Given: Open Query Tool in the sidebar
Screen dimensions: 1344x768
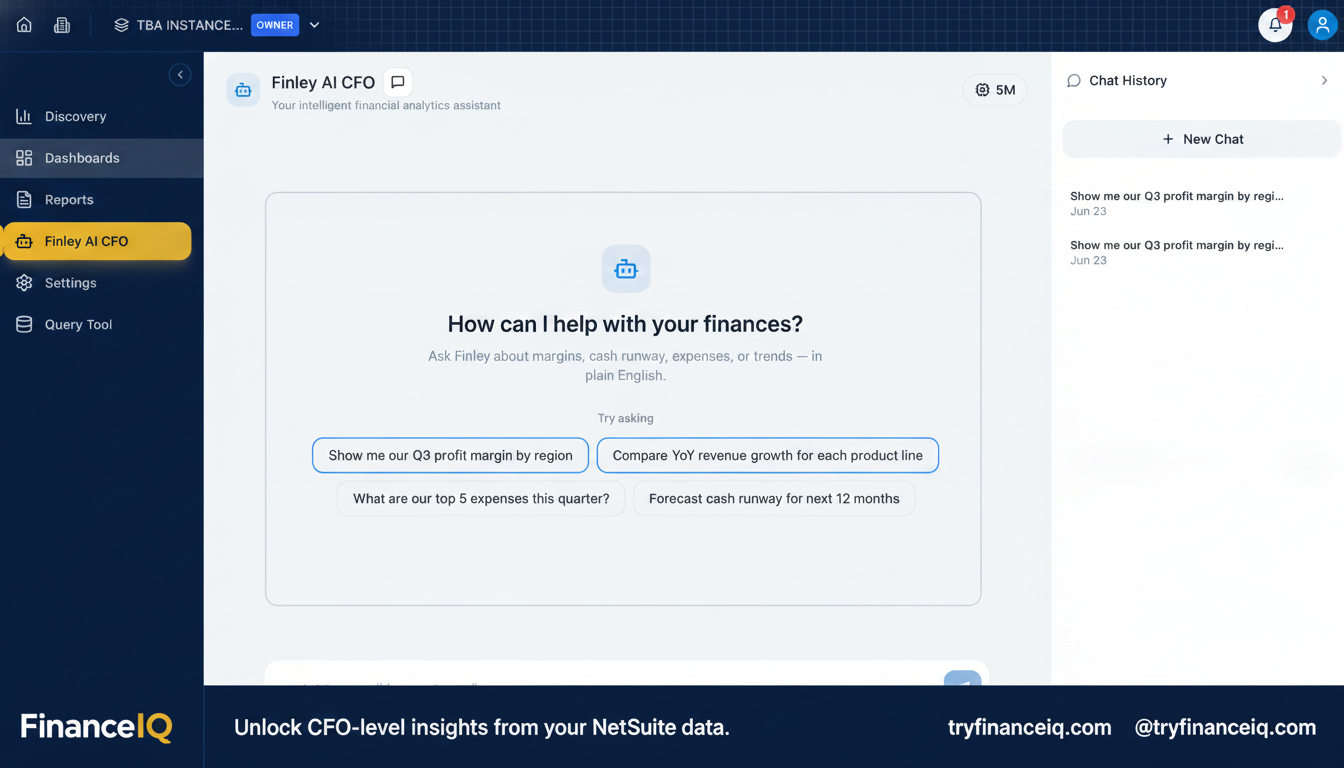Looking at the screenshot, I should coord(102,325).
